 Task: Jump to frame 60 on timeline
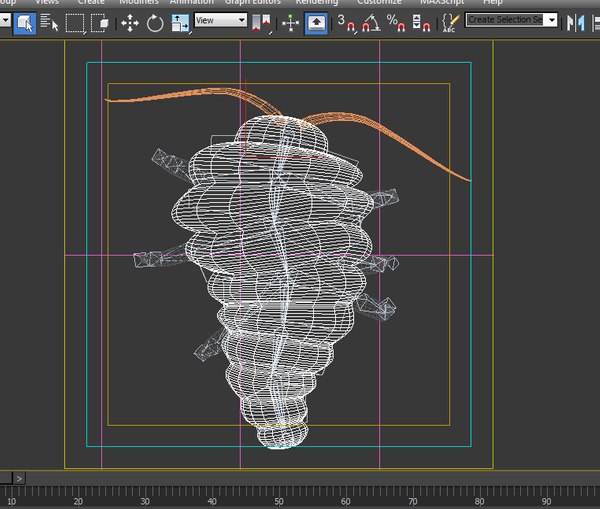click(346, 501)
